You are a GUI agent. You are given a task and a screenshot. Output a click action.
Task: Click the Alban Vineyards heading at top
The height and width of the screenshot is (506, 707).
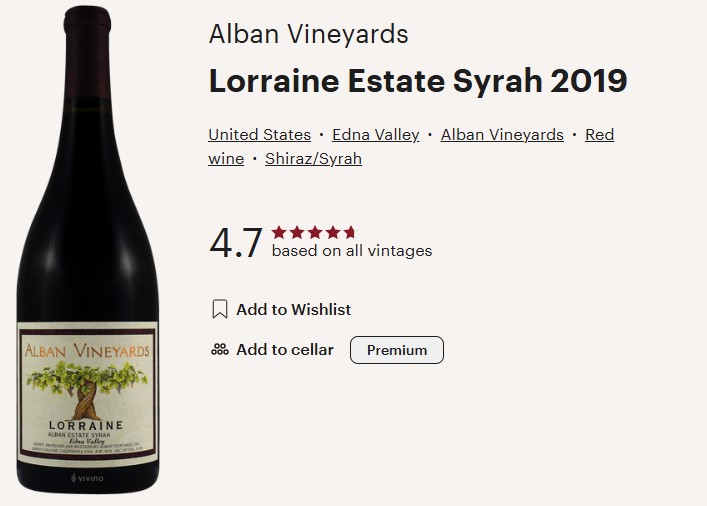308,34
